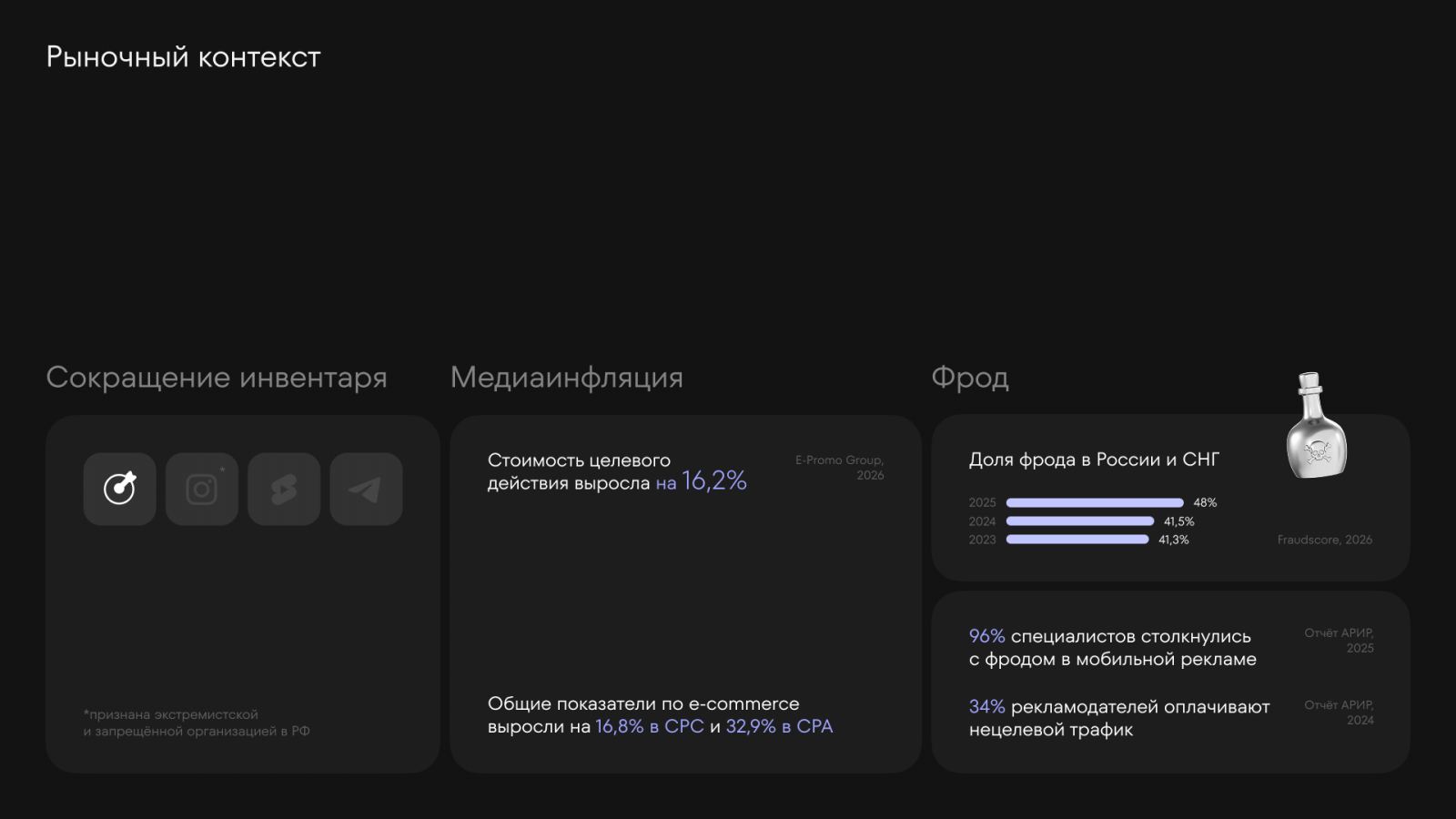This screenshot has width=1456, height=819.
Task: Click the highlighted '16,2%' figure
Action: [x=714, y=481]
